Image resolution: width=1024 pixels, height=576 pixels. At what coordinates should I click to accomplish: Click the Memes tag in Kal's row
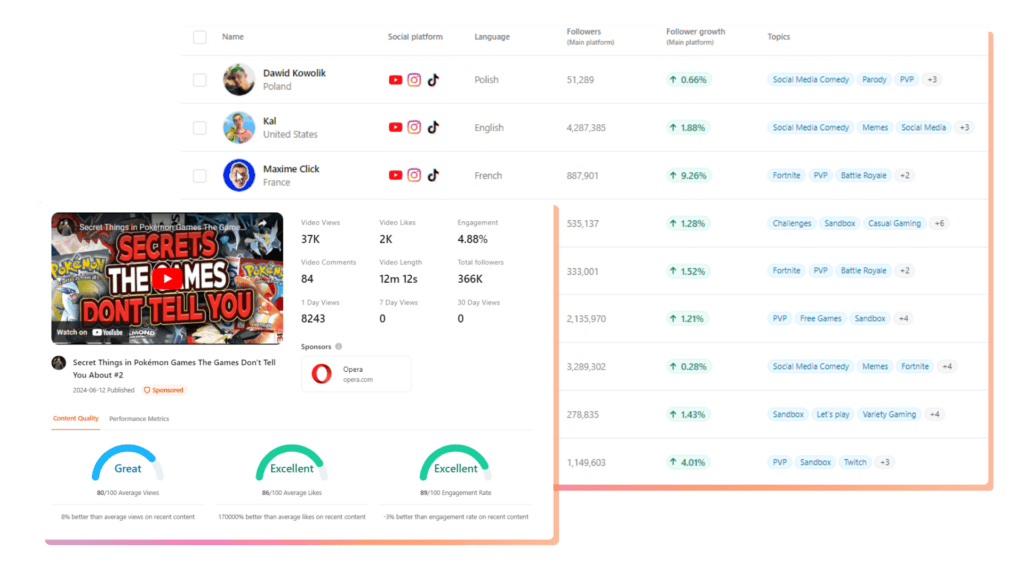coord(874,127)
